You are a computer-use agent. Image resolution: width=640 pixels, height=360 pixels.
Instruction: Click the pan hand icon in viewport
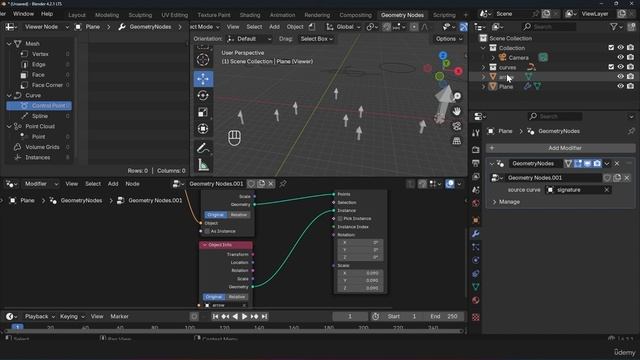(457, 111)
